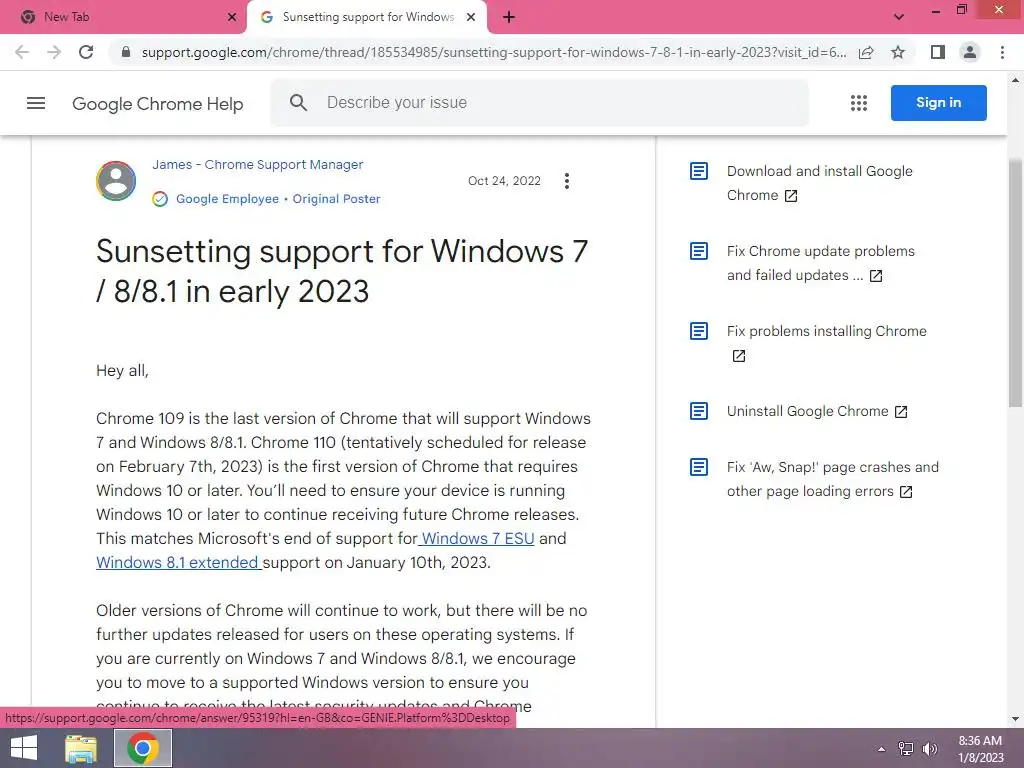Click document icon beside Fix 'Aw, Snap!'

point(699,467)
